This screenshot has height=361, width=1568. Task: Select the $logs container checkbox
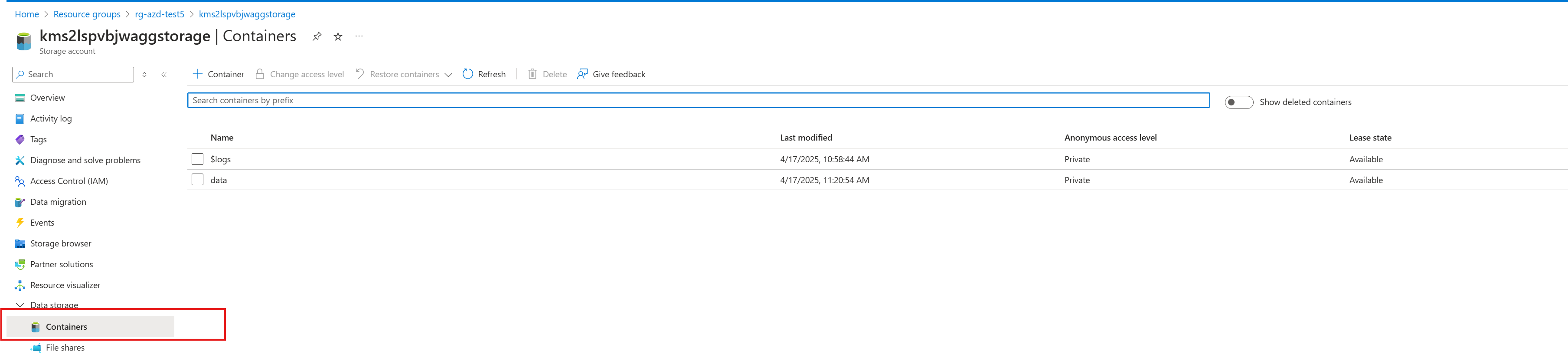pos(197,159)
